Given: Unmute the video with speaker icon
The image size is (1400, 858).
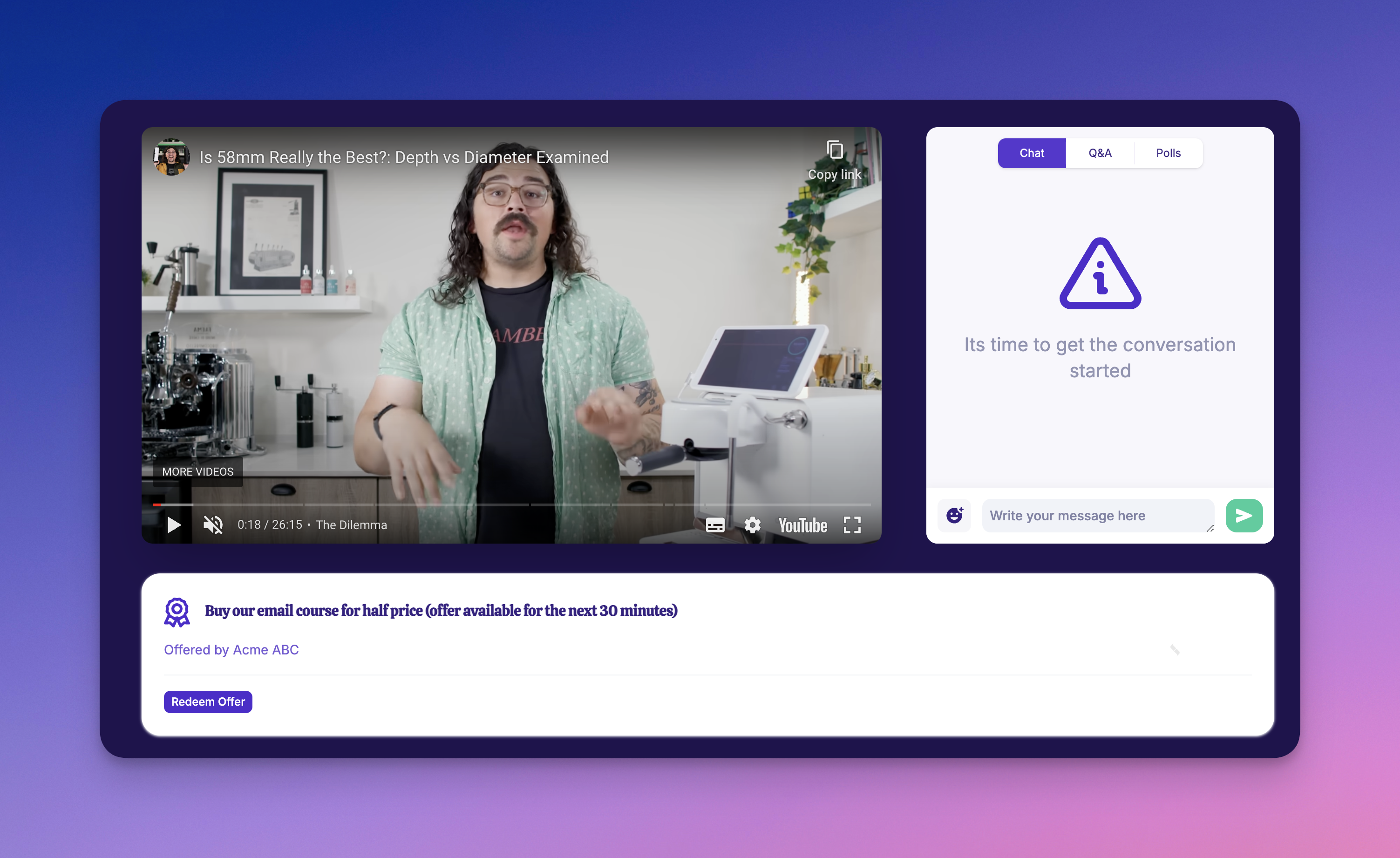Looking at the screenshot, I should 213,524.
